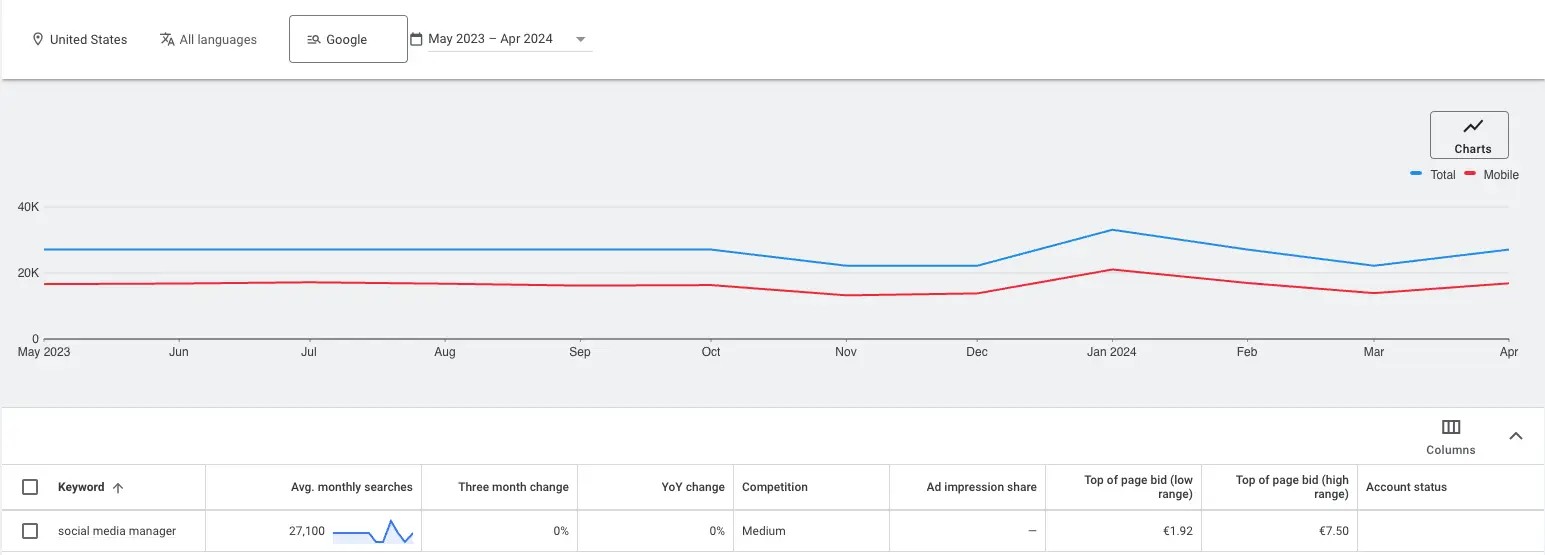Click the Charts line graph icon

click(x=1473, y=127)
